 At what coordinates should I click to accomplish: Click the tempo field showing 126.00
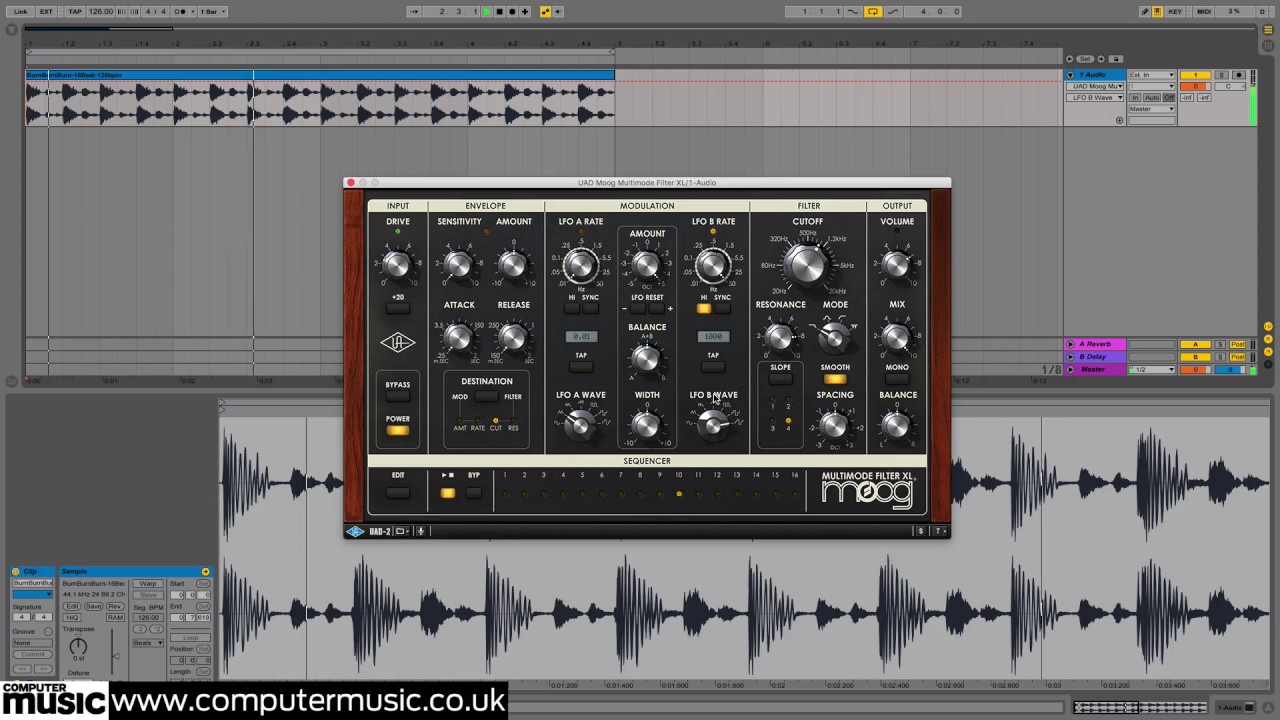pyautogui.click(x=101, y=12)
